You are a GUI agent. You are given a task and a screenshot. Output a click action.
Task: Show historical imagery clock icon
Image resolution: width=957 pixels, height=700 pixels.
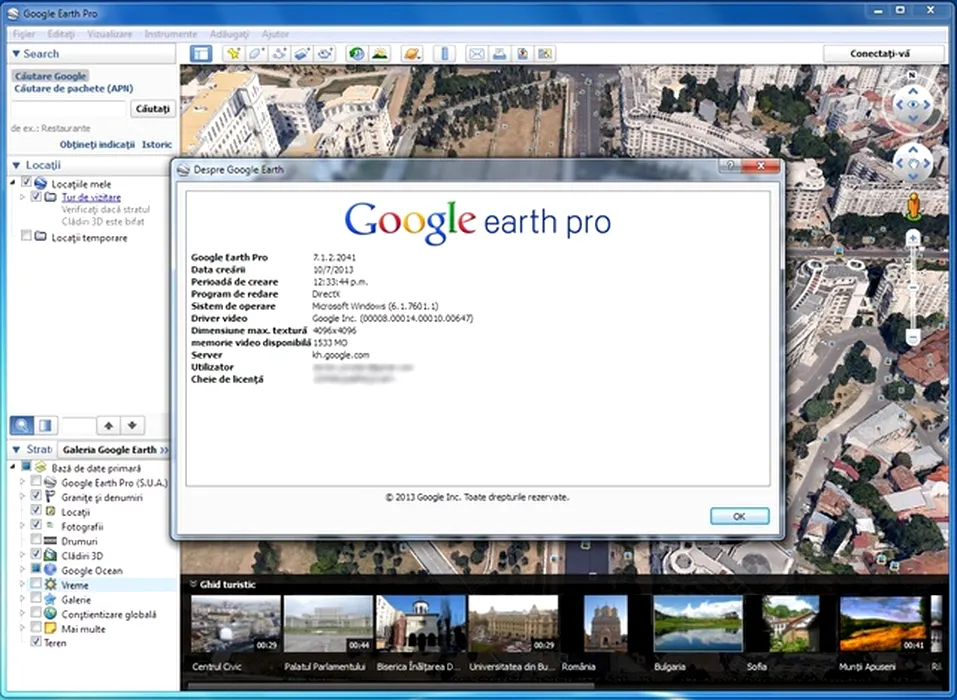[356, 54]
